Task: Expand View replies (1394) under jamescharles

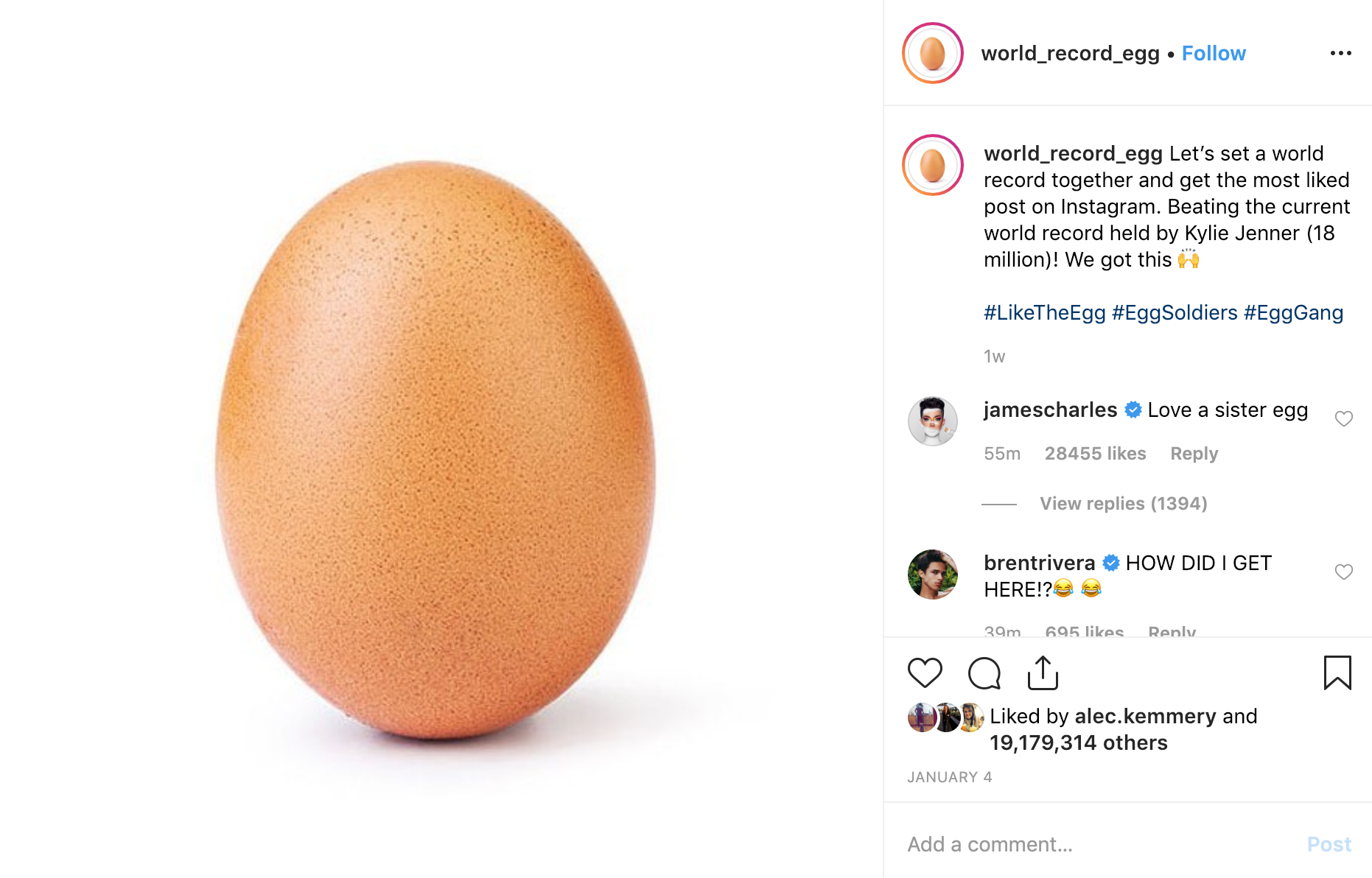Action: (1123, 504)
